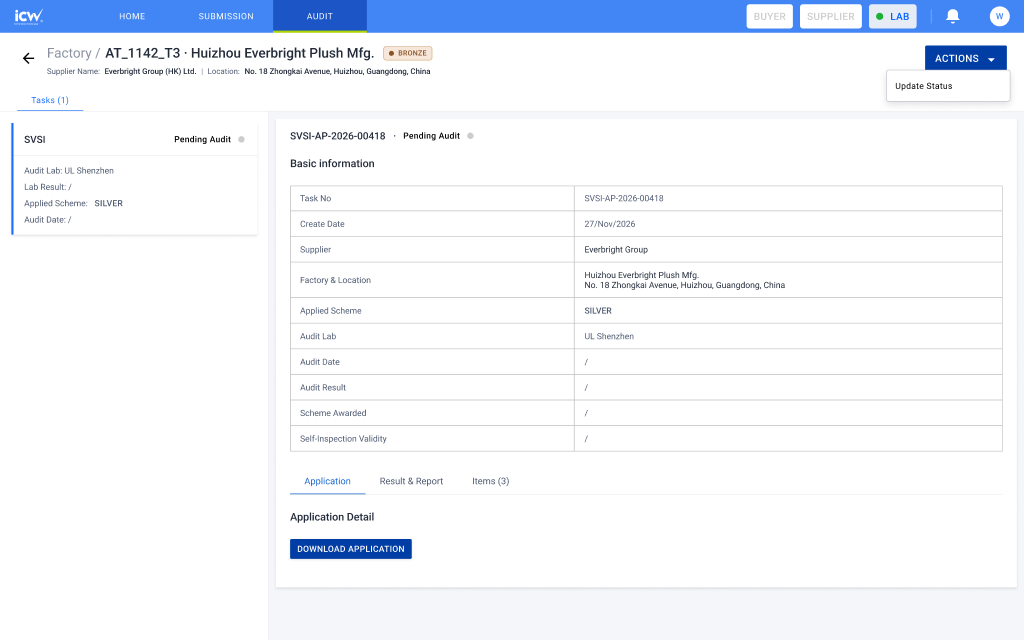
Task: Click SILVER applied scheme value in table
Action: click(598, 311)
